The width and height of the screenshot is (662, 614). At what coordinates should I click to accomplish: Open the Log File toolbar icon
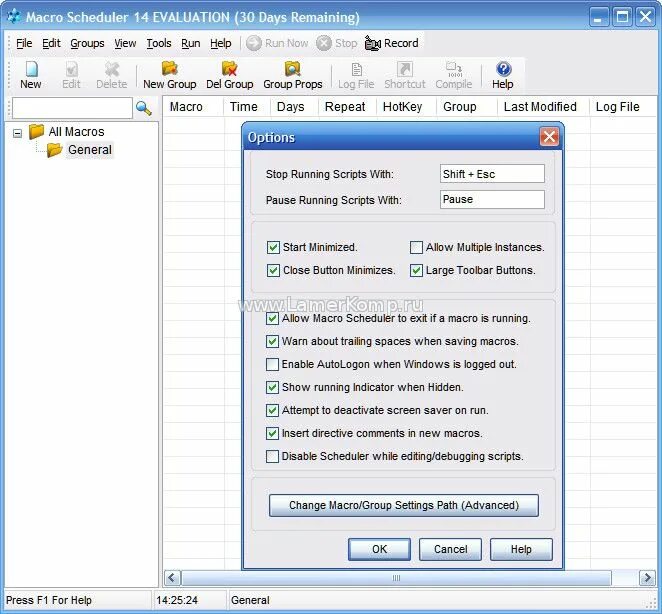356,76
